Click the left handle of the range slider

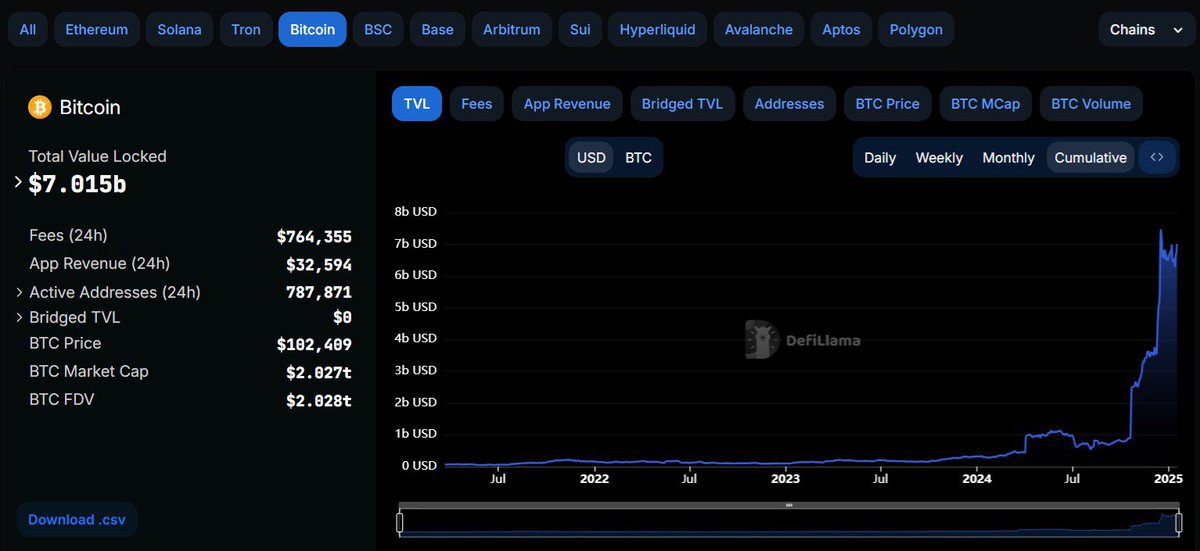click(400, 522)
